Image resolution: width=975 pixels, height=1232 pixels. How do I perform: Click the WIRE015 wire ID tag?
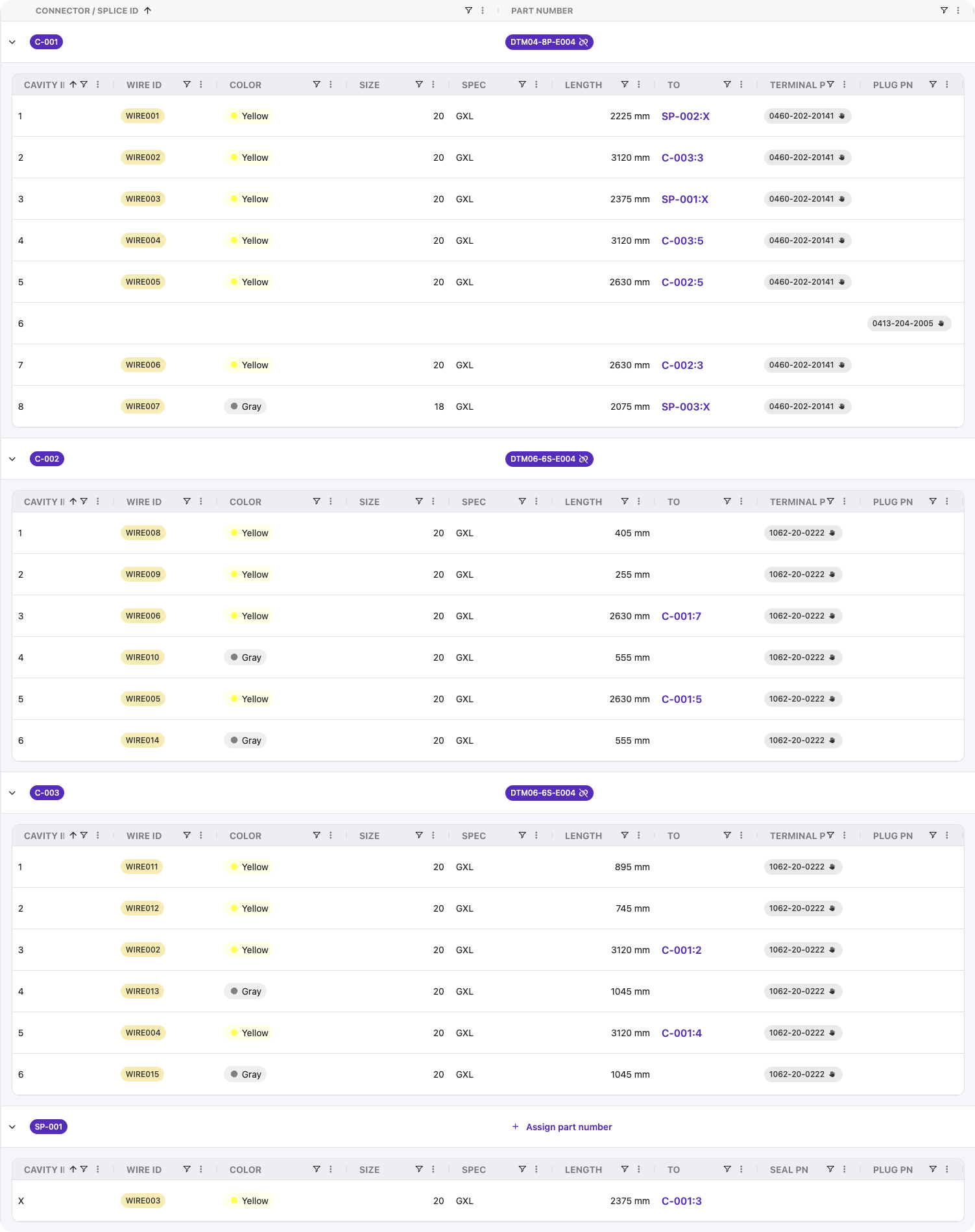coord(143,1074)
